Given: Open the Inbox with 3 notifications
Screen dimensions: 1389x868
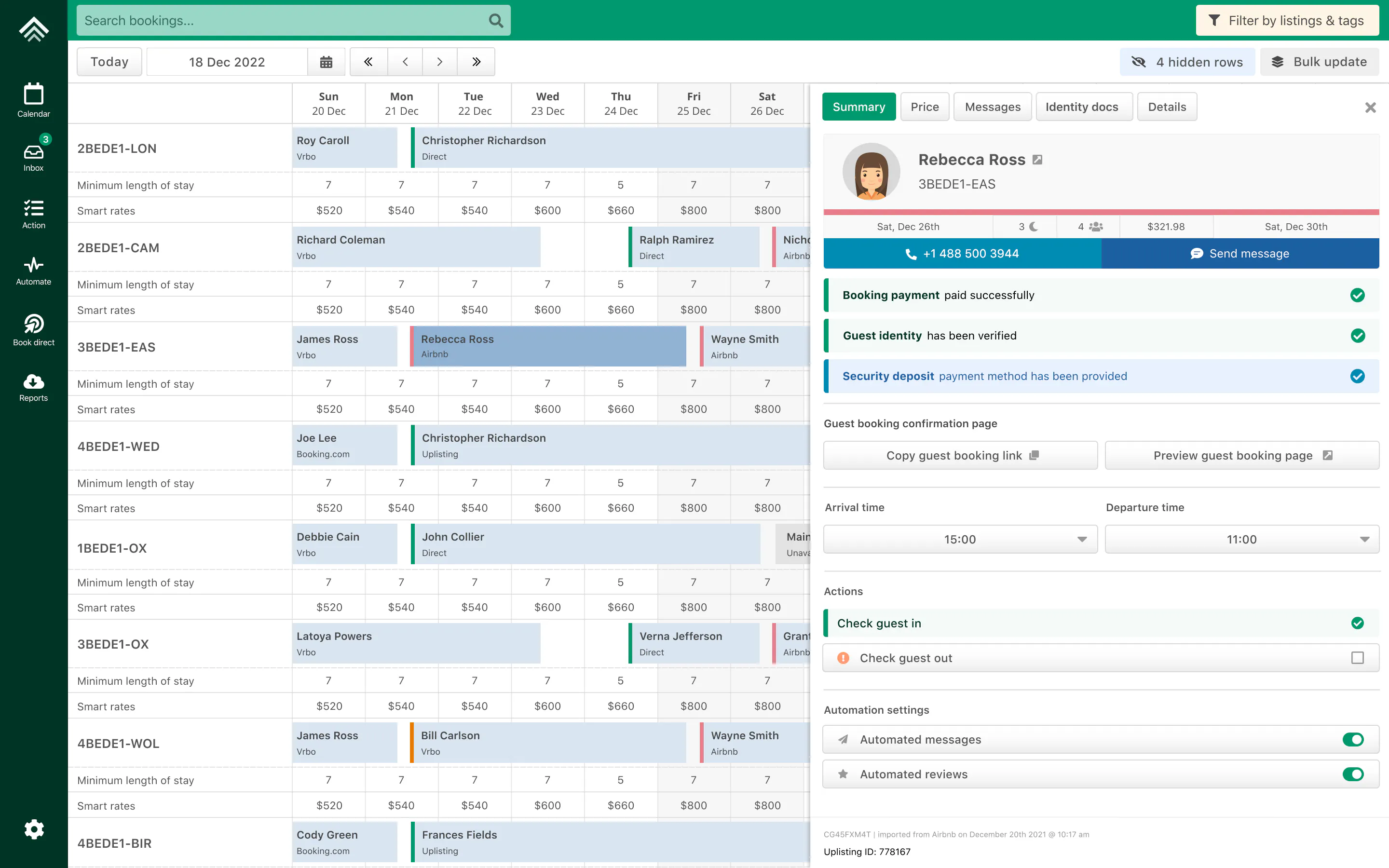Looking at the screenshot, I should pyautogui.click(x=33, y=154).
